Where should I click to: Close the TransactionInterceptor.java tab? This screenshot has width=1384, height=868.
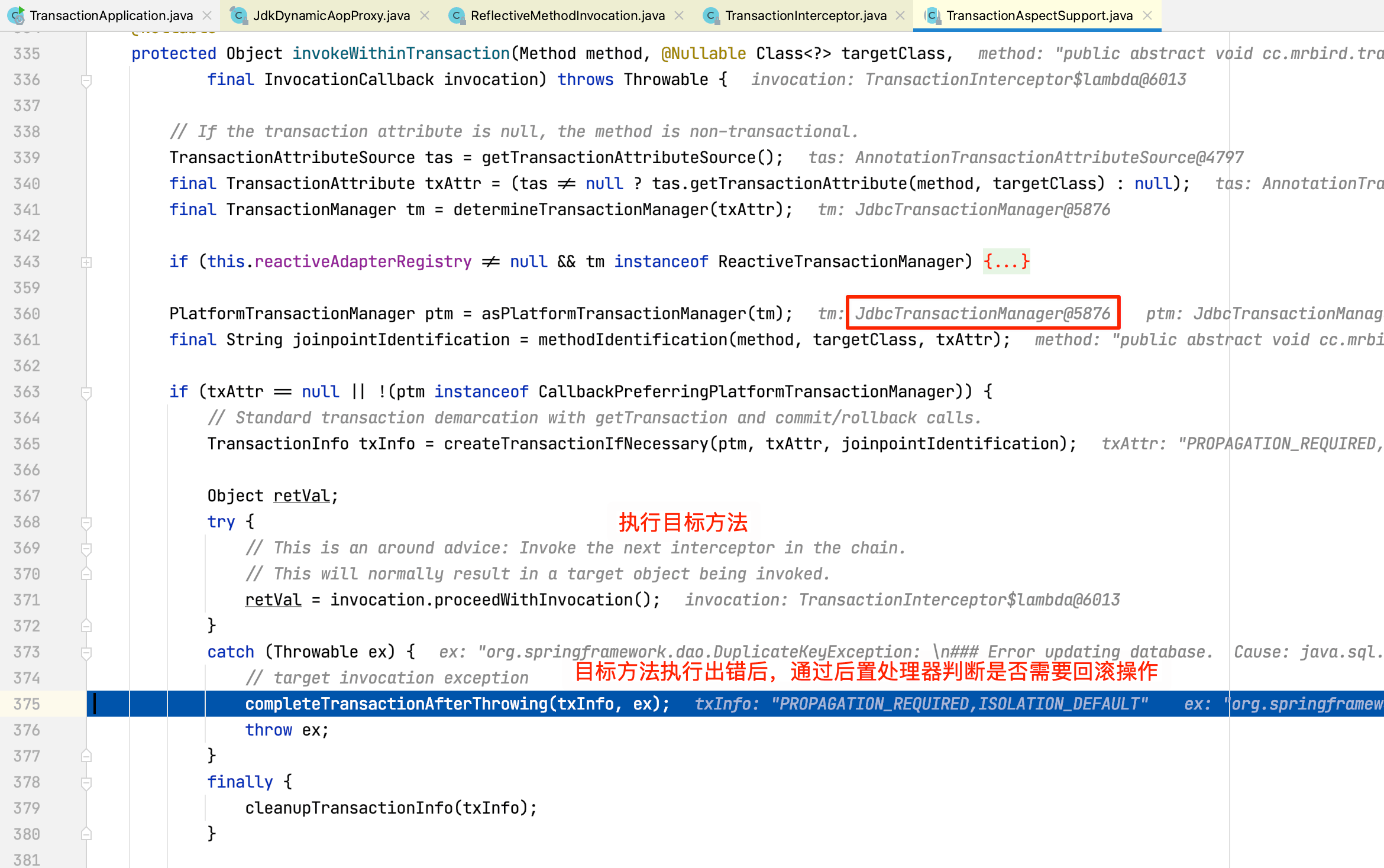900,15
